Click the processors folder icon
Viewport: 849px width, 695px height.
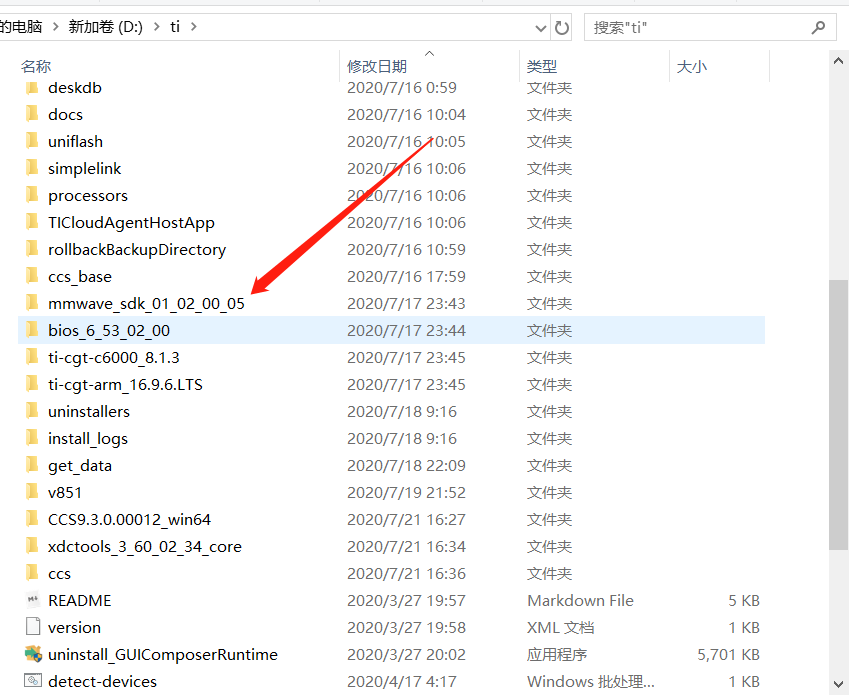click(32, 195)
